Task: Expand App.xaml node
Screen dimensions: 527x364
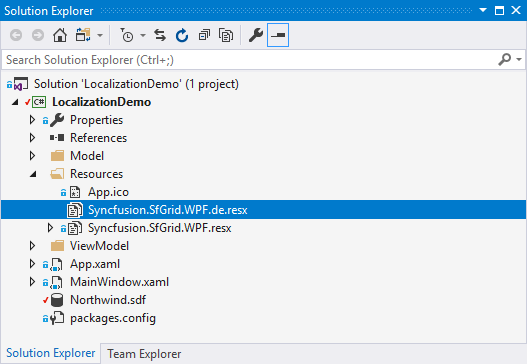Action: pos(32,264)
